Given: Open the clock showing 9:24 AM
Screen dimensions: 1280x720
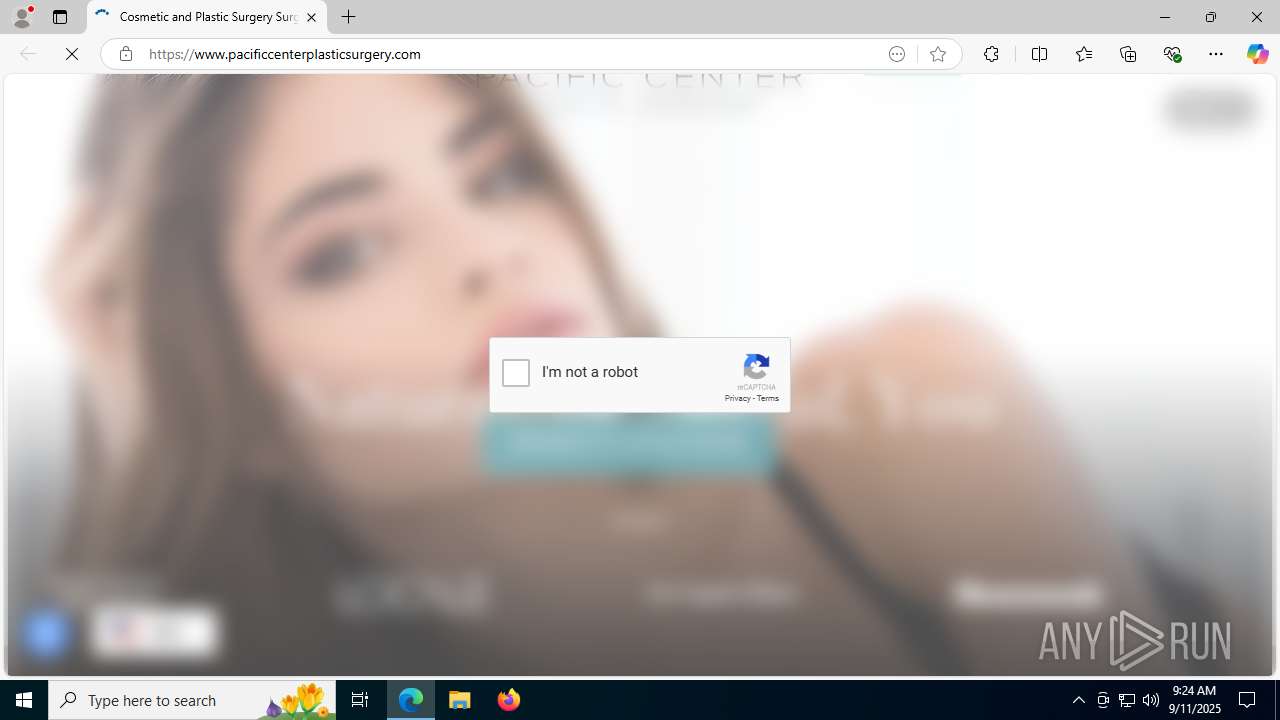Looking at the screenshot, I should 1194,700.
